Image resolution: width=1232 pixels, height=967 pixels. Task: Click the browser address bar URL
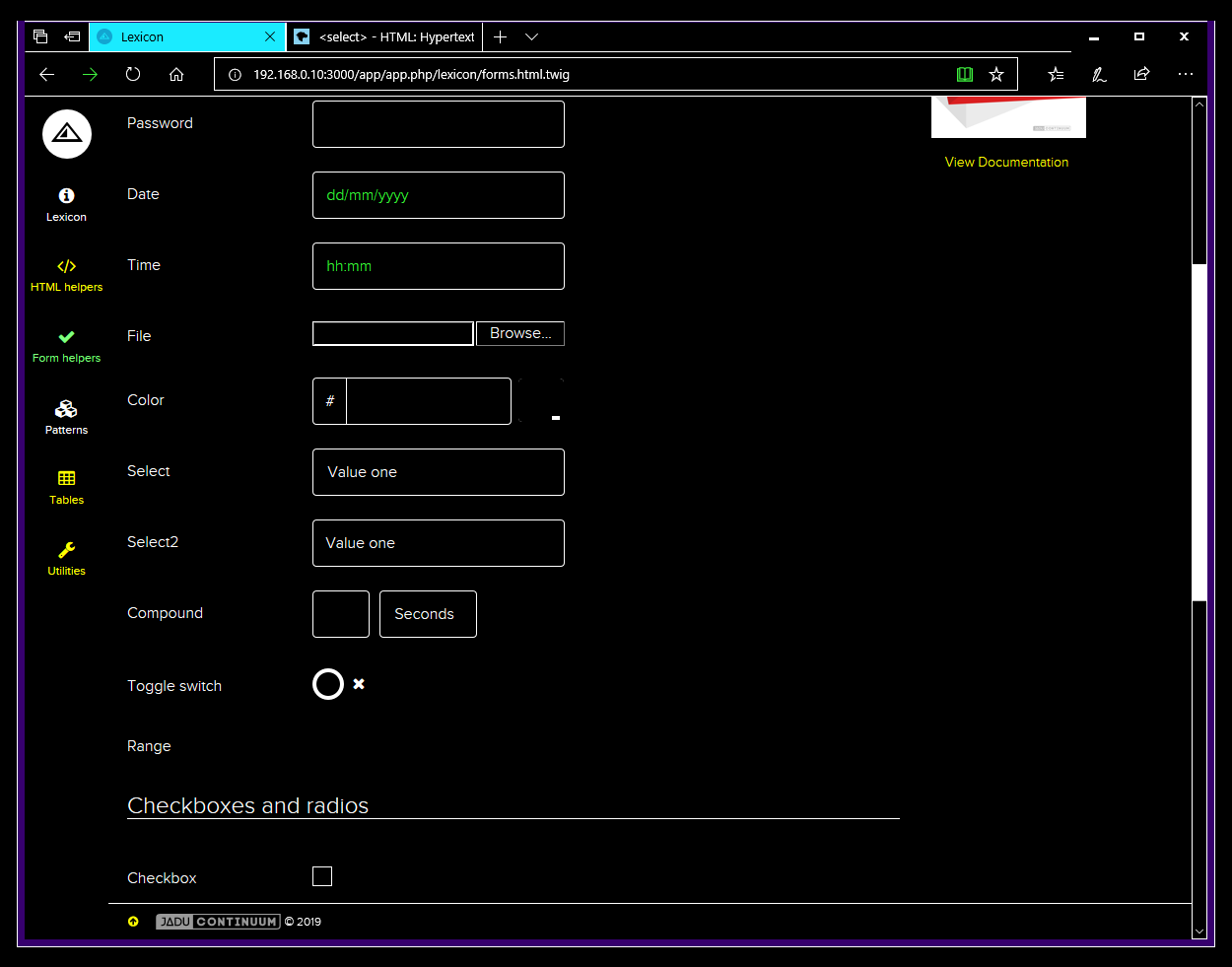coord(411,74)
